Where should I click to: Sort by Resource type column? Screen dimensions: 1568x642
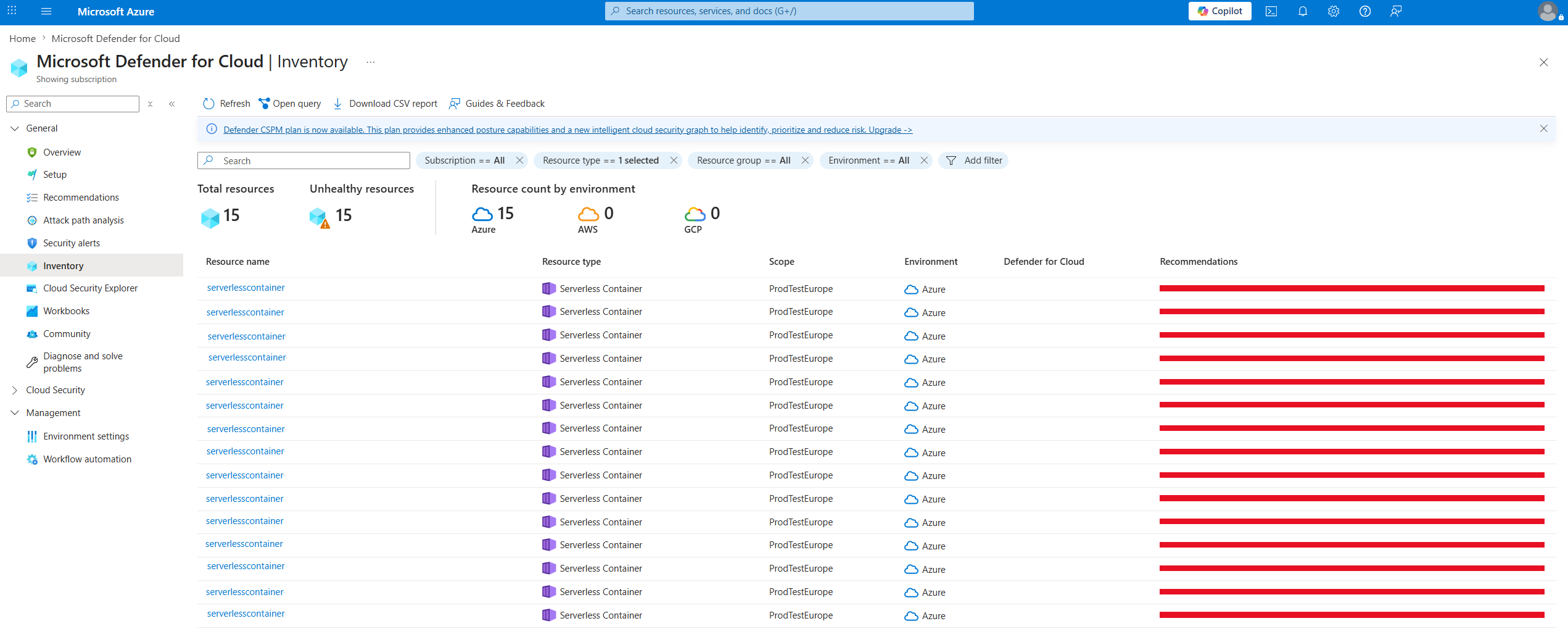(x=571, y=262)
